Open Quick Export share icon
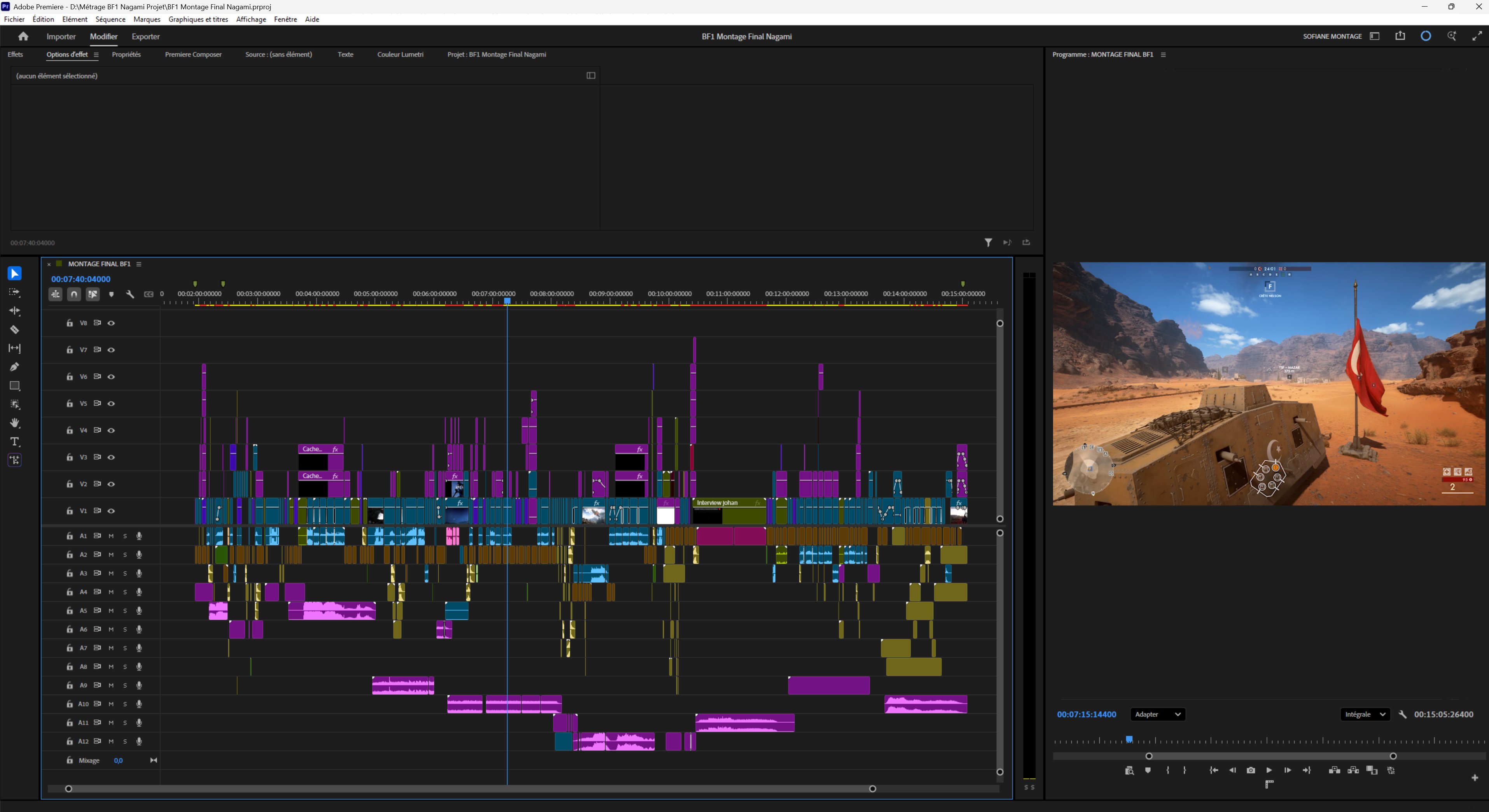Image resolution: width=1489 pixels, height=812 pixels. point(1400,36)
